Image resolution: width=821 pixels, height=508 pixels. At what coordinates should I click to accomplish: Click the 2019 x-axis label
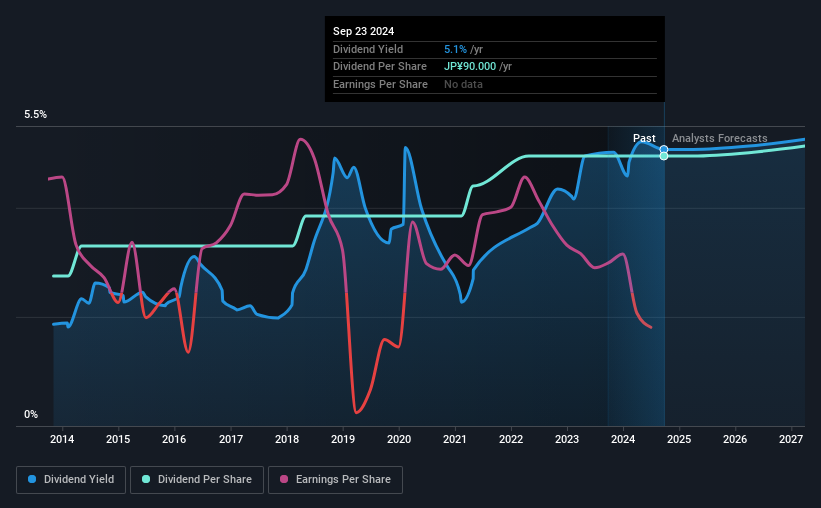343,439
